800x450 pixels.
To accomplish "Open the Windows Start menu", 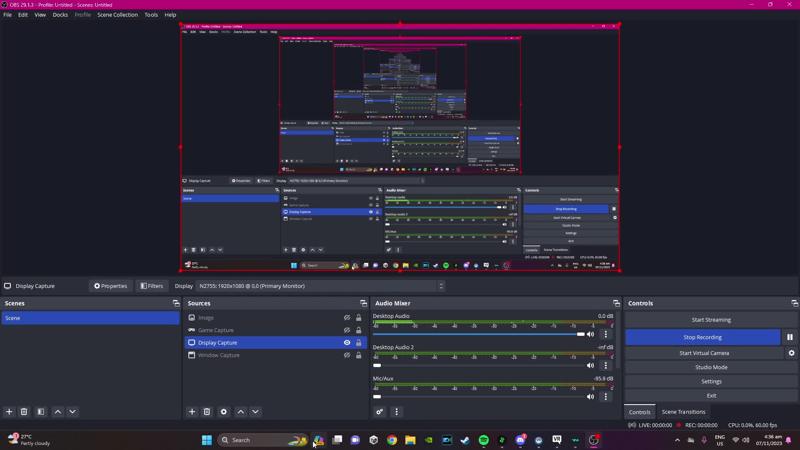I will point(207,440).
